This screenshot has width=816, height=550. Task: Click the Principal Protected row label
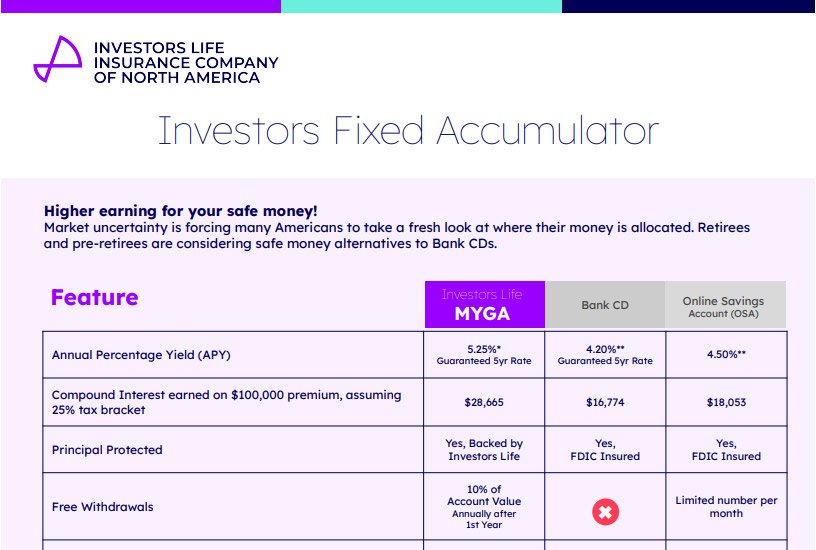[107, 450]
